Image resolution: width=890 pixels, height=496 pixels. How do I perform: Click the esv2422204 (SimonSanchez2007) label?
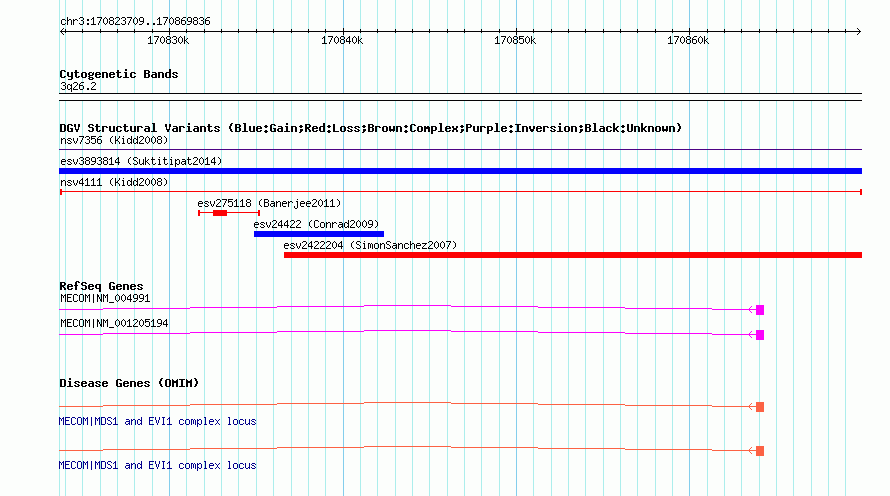tap(370, 245)
